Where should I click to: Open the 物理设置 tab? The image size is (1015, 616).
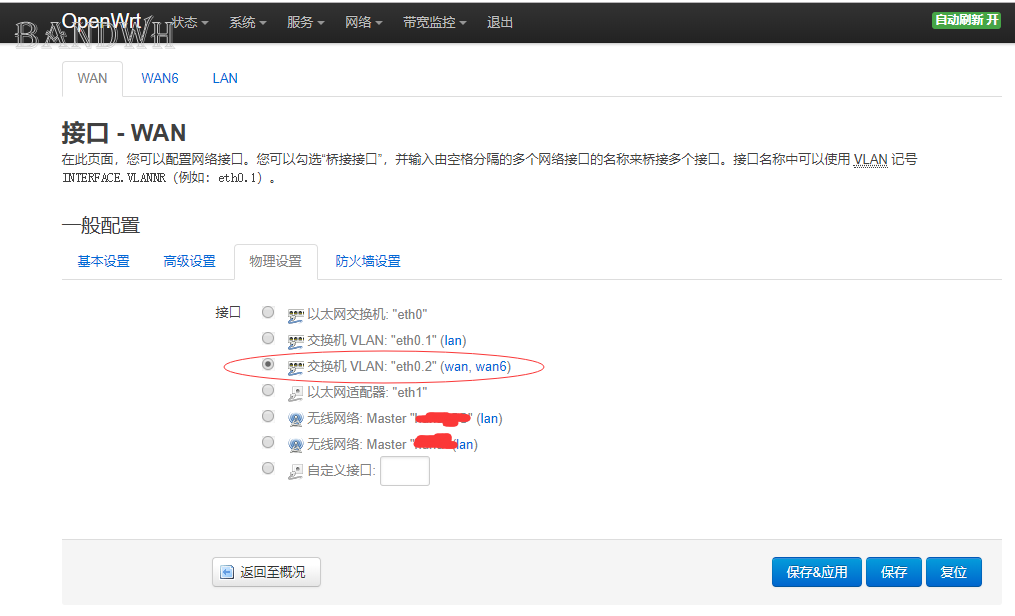(x=276, y=261)
